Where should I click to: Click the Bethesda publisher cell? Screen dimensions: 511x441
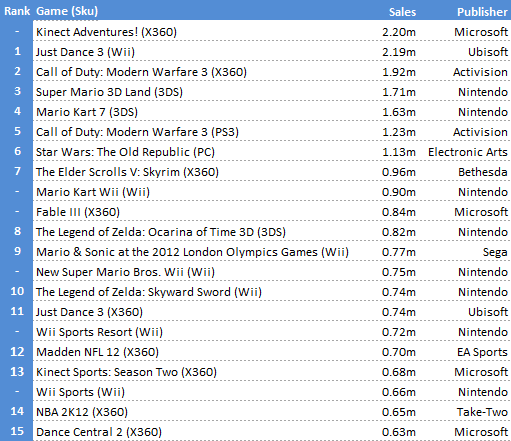483,172
